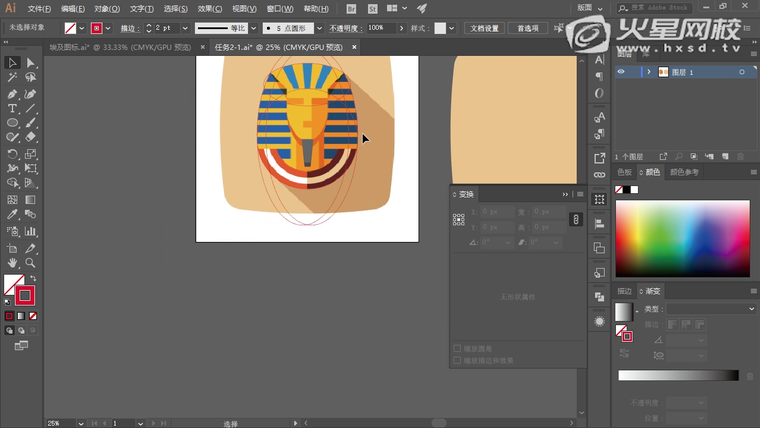Open the gradient 类型 dropdown
760x428 pixels.
710,309
